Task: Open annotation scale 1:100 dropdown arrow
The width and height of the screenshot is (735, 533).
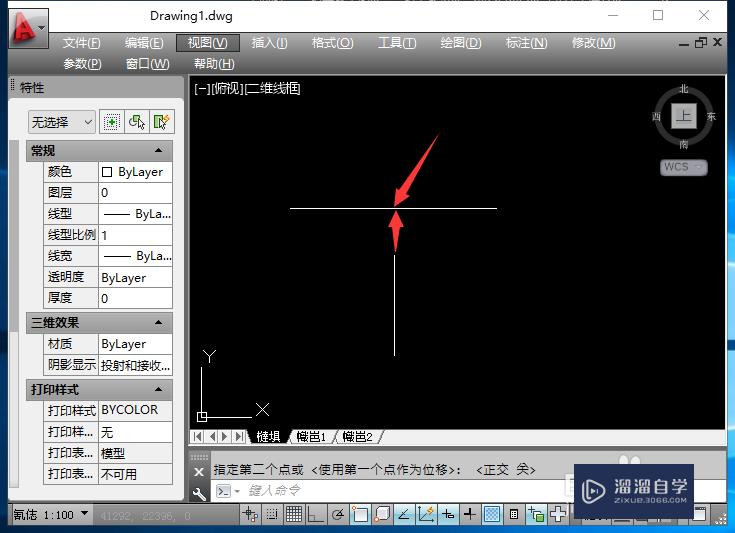Action: click(84, 513)
